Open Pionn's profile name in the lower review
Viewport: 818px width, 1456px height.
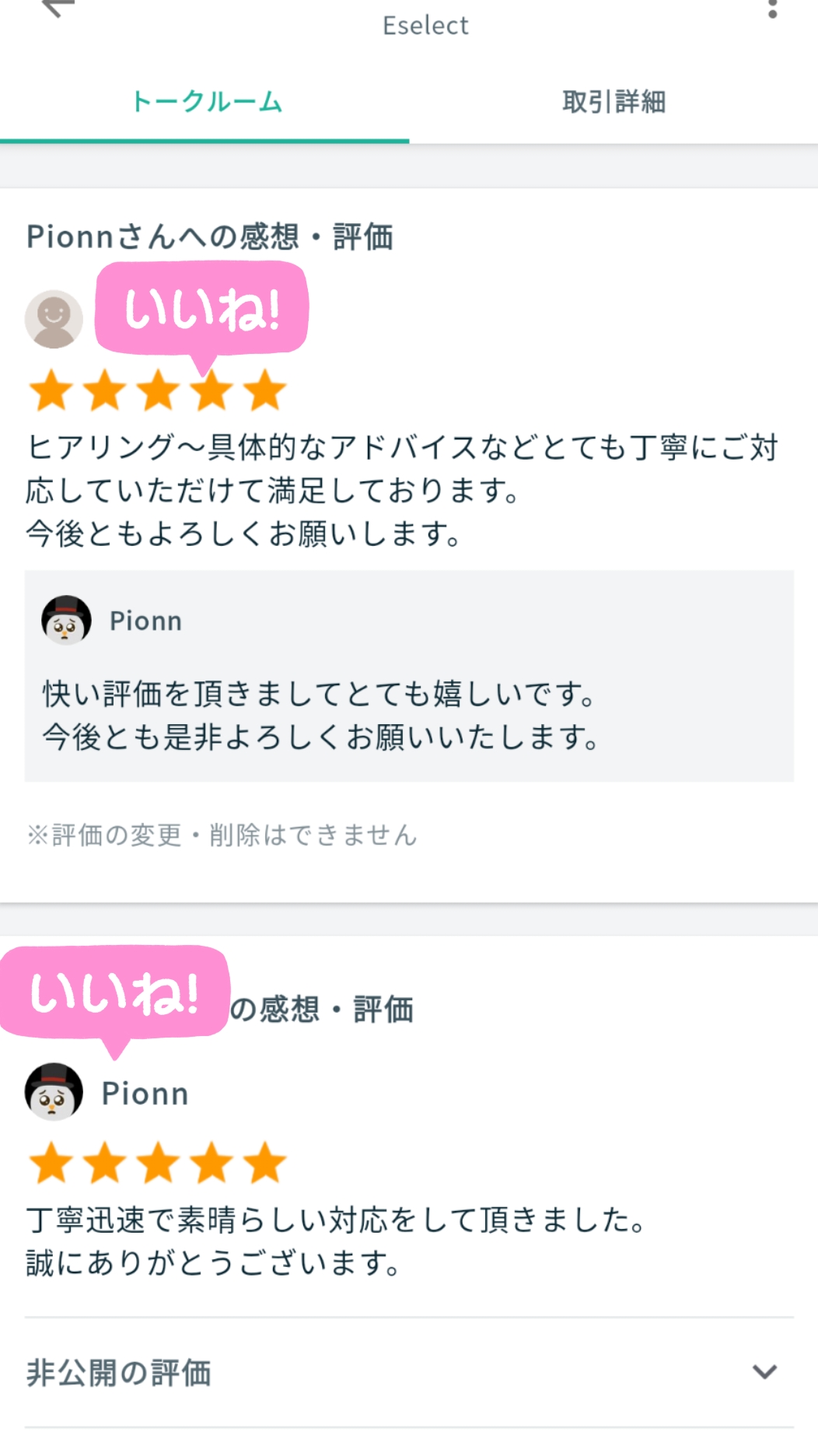pos(145,1094)
